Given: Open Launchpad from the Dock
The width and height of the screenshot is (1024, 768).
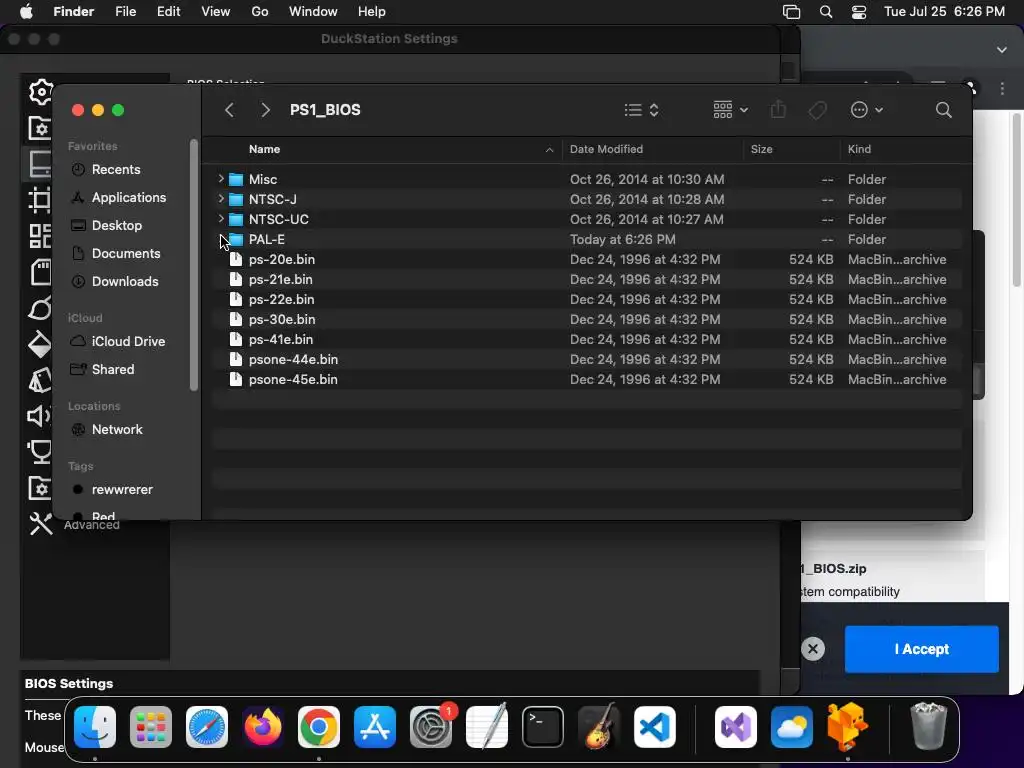Looking at the screenshot, I should tap(151, 727).
